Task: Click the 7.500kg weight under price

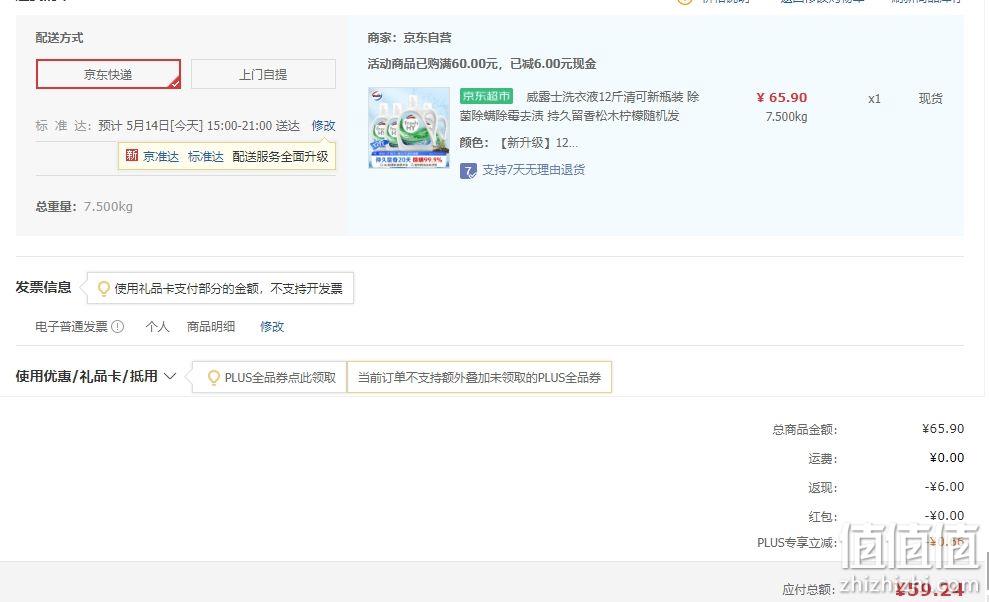Action: (787, 117)
